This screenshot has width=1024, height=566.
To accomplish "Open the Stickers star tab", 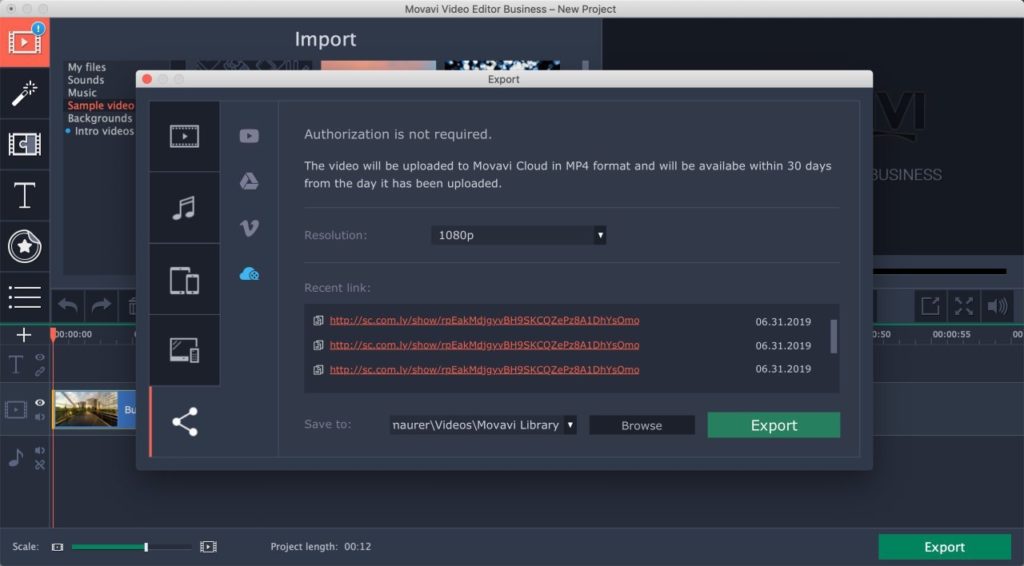I will (24, 246).
